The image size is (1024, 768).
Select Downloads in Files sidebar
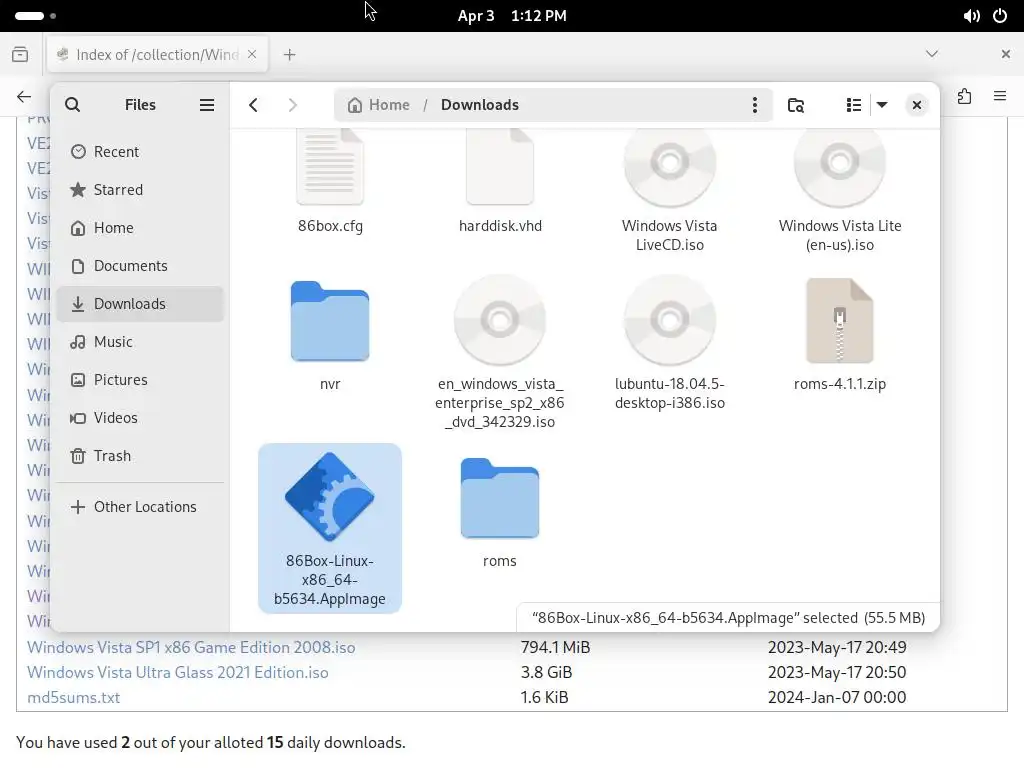coord(140,304)
